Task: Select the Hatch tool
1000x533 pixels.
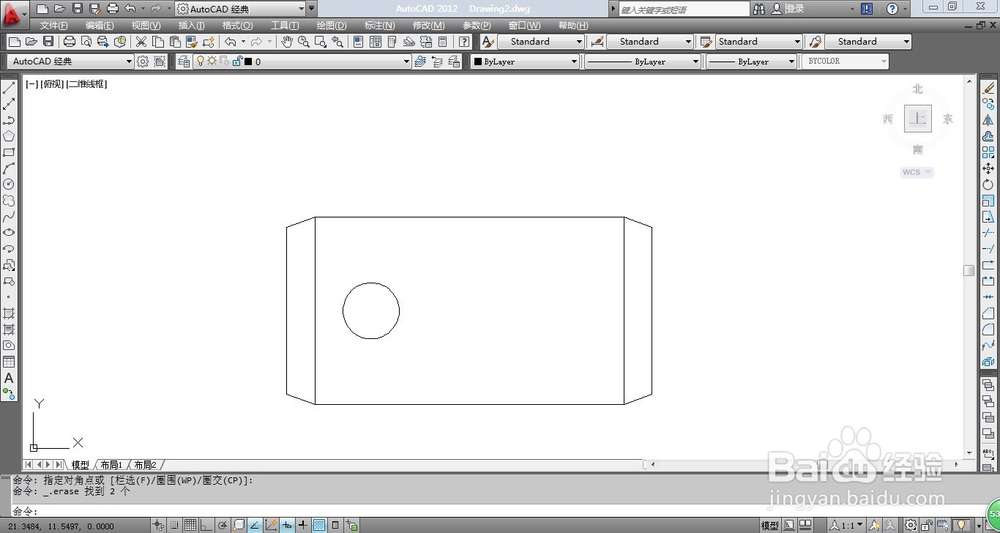Action: click(x=9, y=314)
